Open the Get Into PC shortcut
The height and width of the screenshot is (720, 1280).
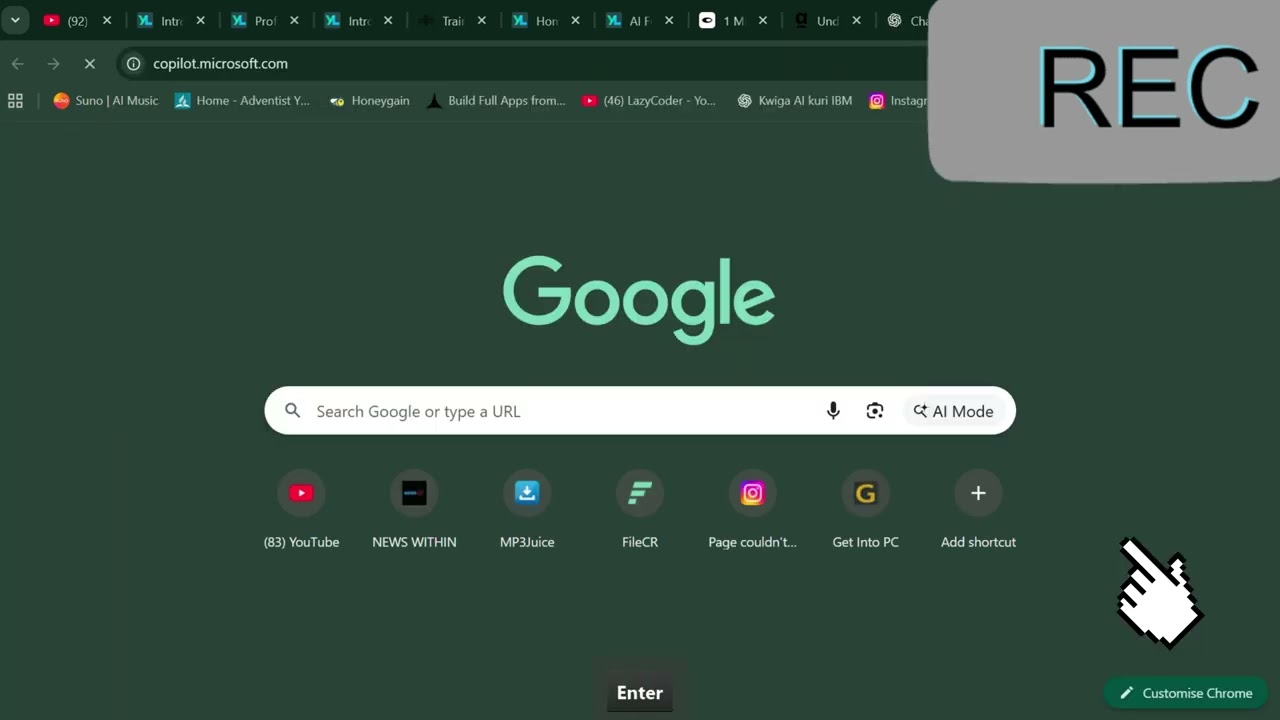point(866,510)
